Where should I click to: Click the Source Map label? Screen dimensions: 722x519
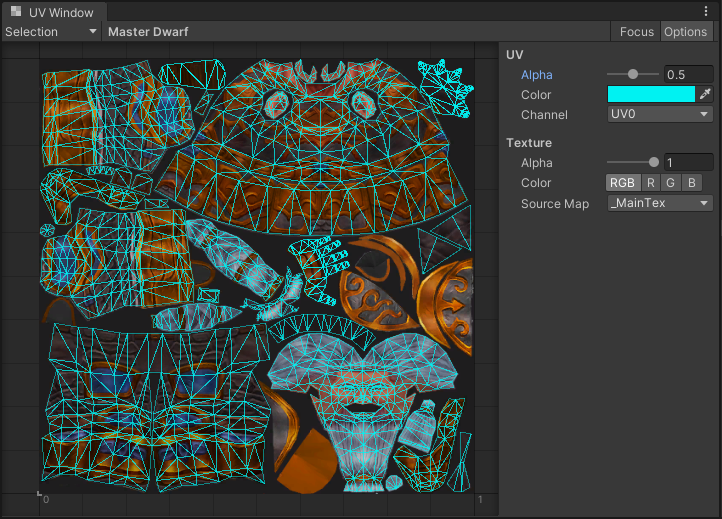point(555,204)
